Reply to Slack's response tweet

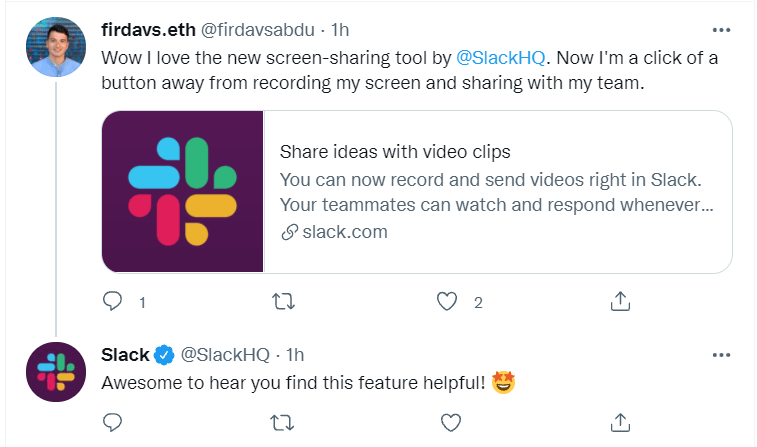113,421
